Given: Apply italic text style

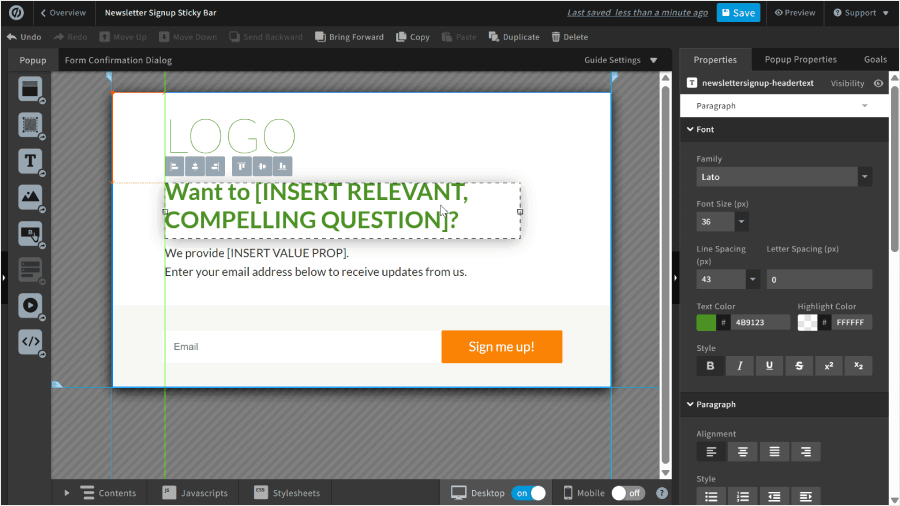Looking at the screenshot, I should click(740, 366).
